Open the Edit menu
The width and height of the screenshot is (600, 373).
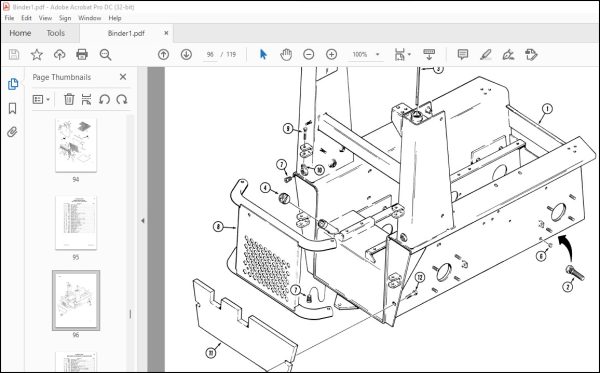click(26, 18)
